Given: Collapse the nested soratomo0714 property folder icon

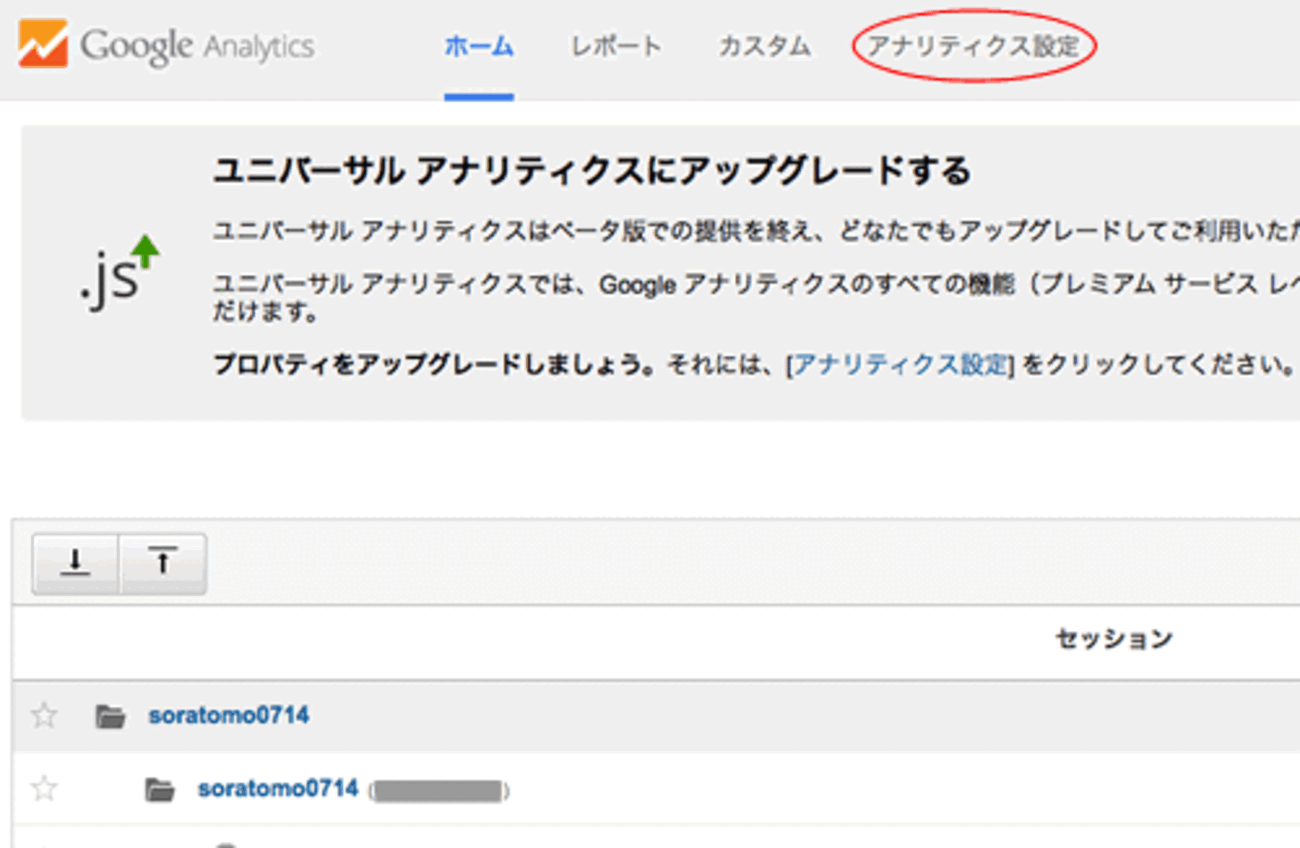Looking at the screenshot, I should (x=160, y=790).
